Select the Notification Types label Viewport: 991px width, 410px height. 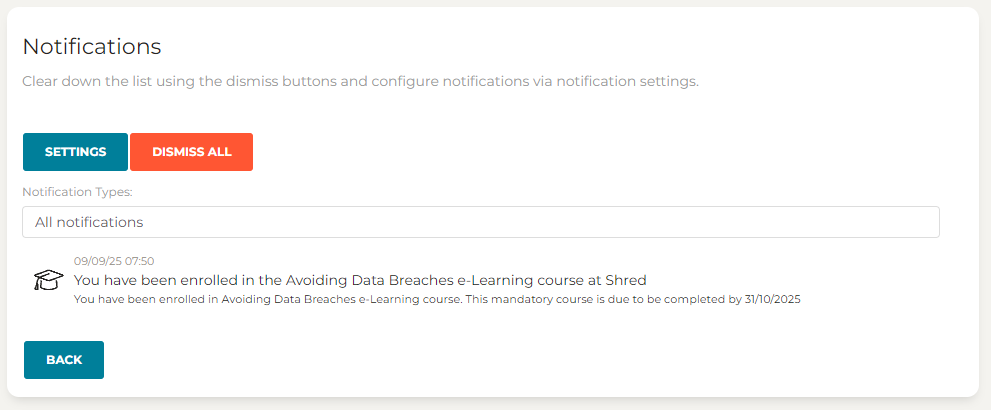[78, 191]
